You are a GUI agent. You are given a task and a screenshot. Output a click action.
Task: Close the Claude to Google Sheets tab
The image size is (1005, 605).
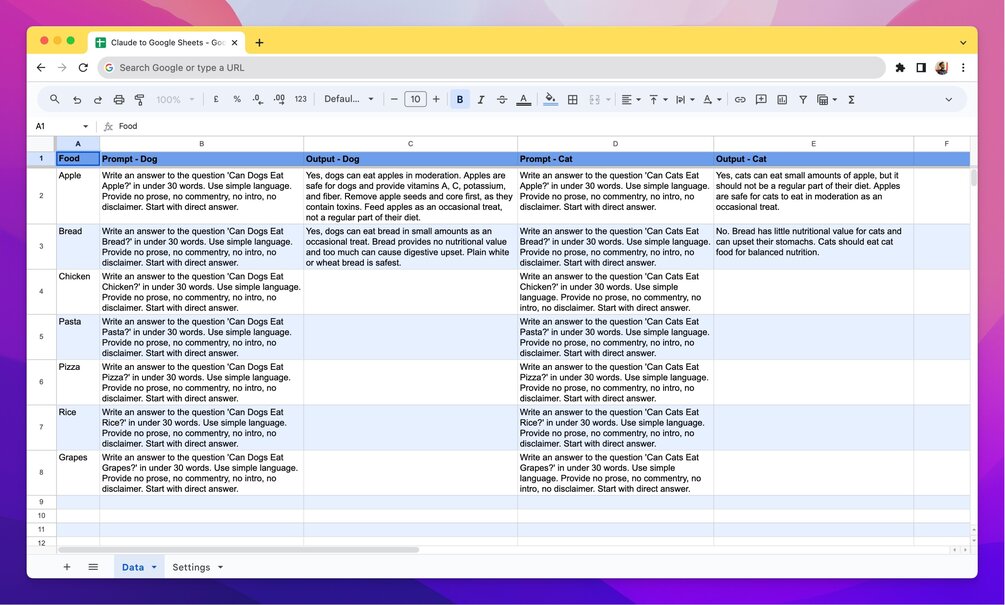(x=235, y=43)
